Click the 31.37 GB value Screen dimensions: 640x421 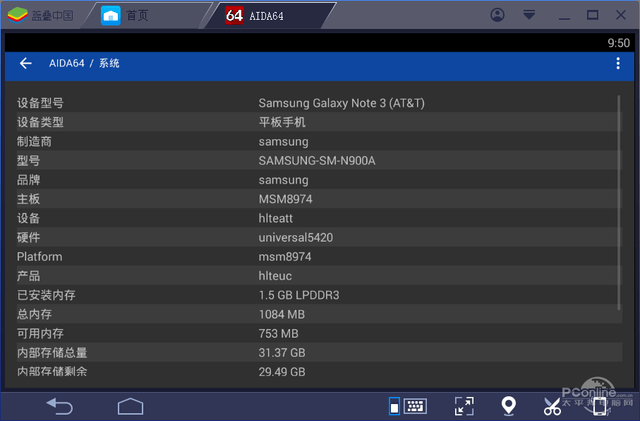pos(282,352)
